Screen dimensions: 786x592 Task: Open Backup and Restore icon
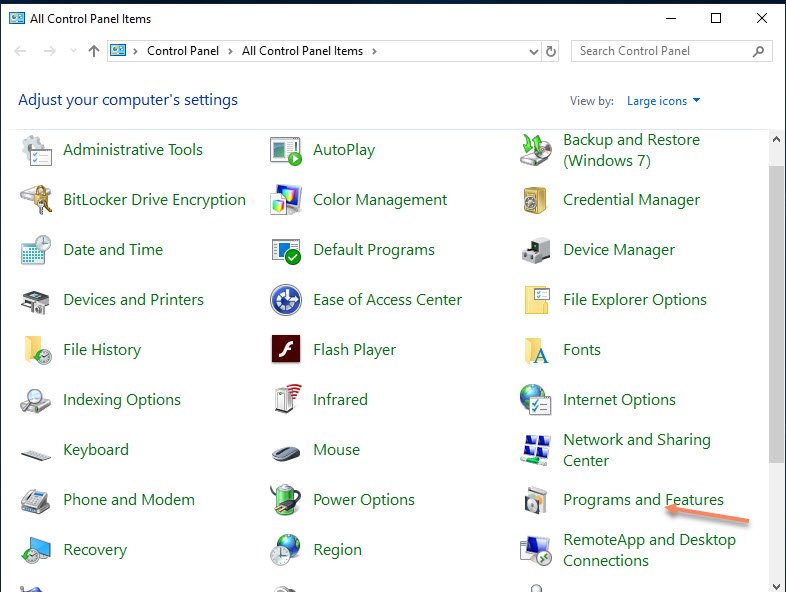click(536, 150)
